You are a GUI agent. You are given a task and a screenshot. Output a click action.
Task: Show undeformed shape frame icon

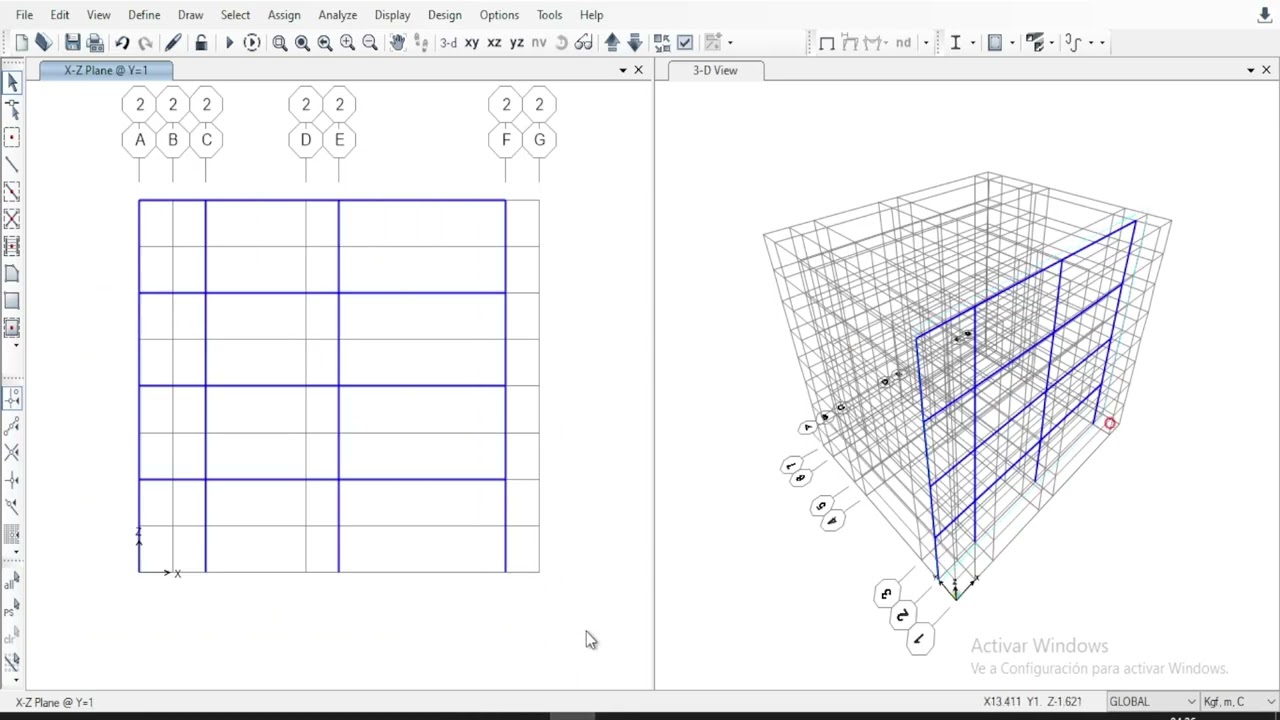tap(827, 42)
